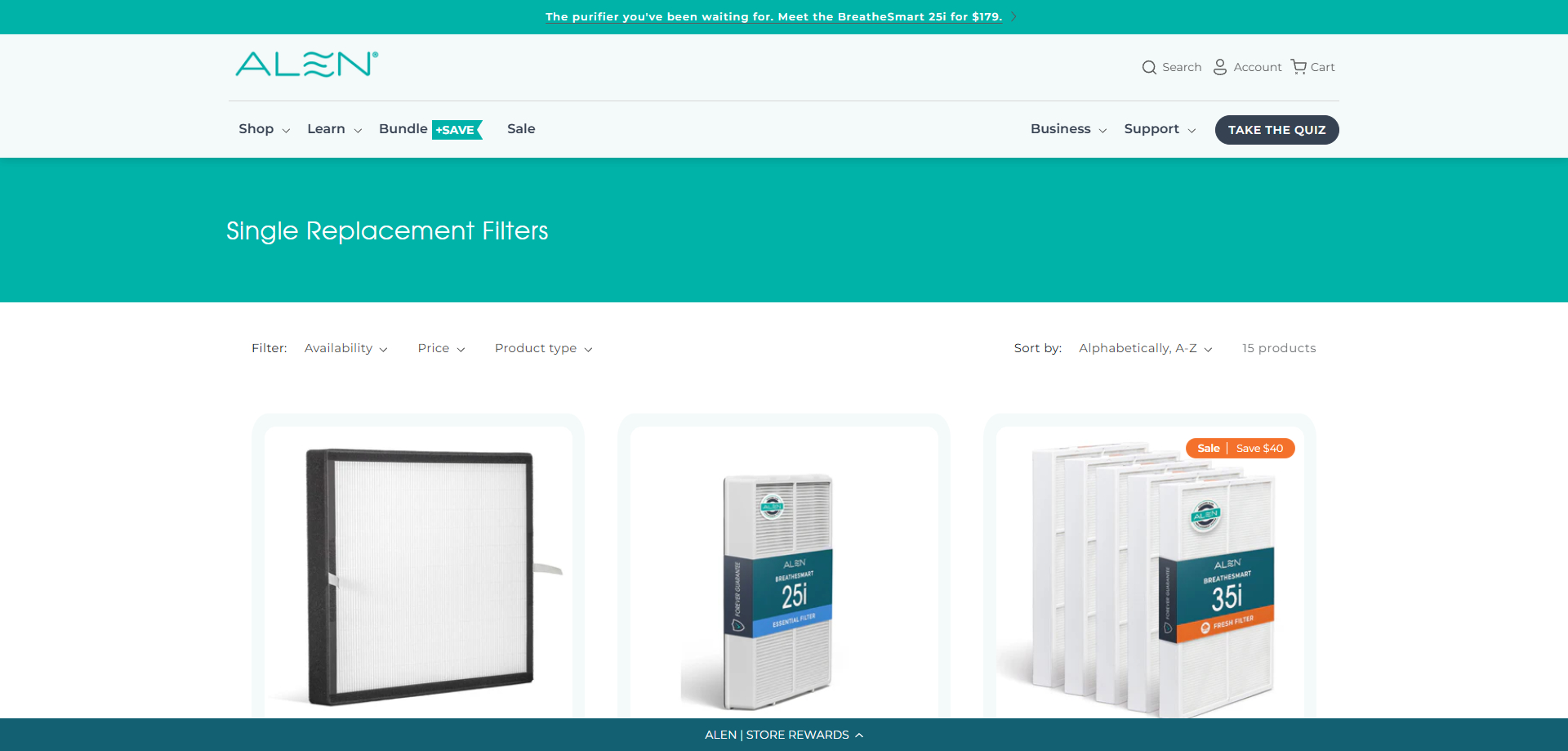Open the BreatheSmart 25i announcement link
The width and height of the screenshot is (1568, 751).
[773, 17]
